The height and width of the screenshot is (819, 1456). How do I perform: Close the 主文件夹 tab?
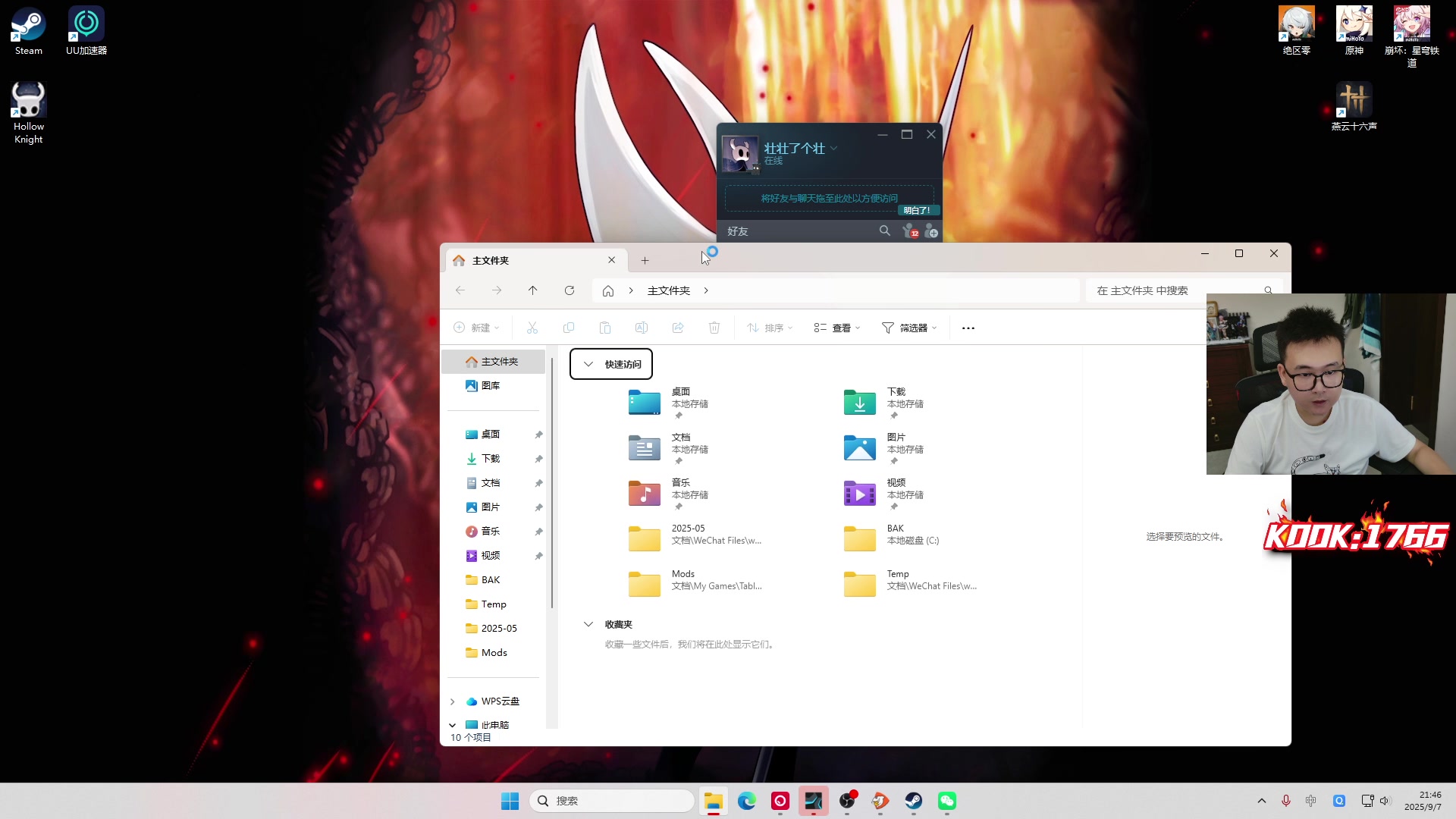point(612,260)
